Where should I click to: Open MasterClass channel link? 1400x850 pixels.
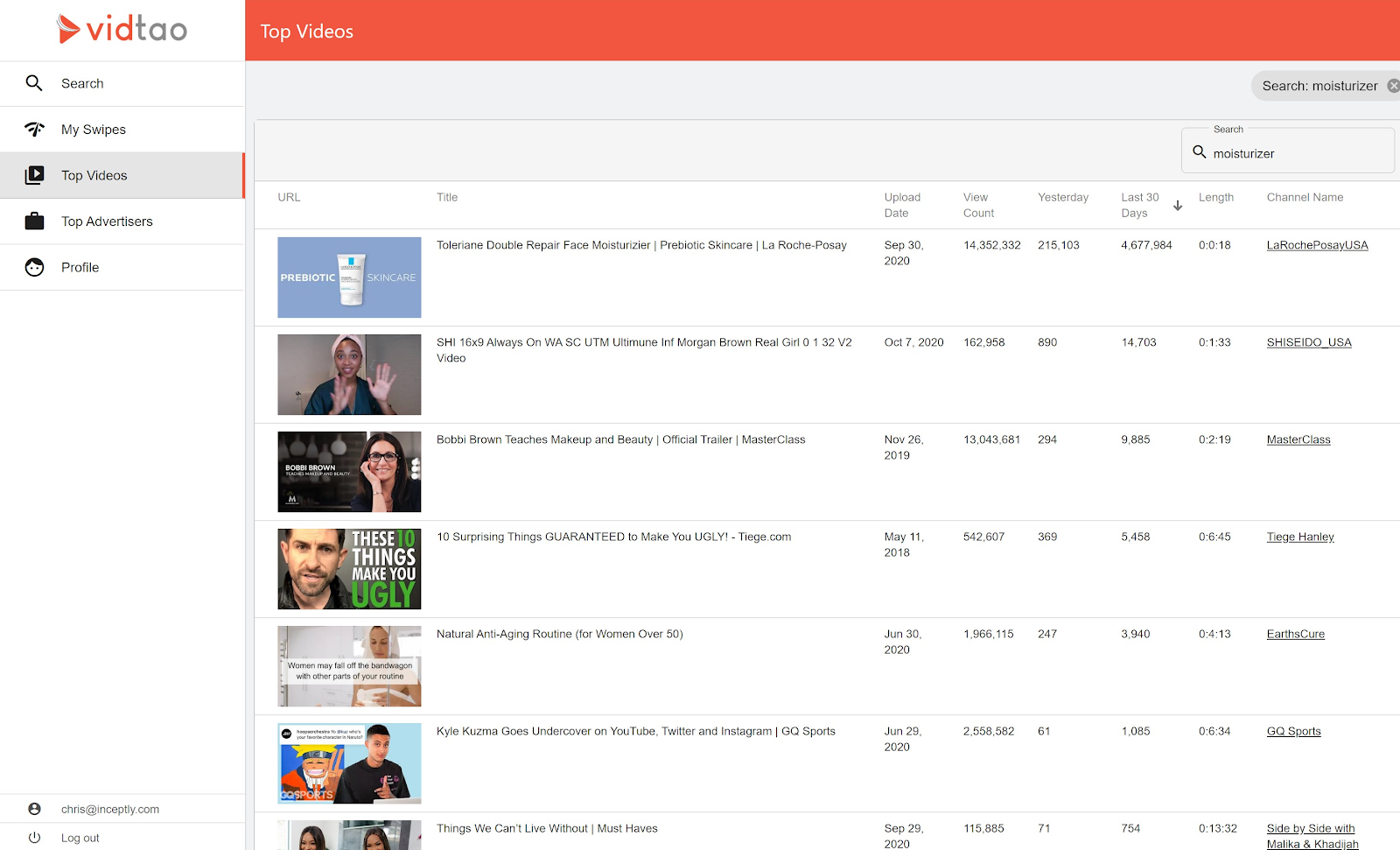tap(1298, 439)
